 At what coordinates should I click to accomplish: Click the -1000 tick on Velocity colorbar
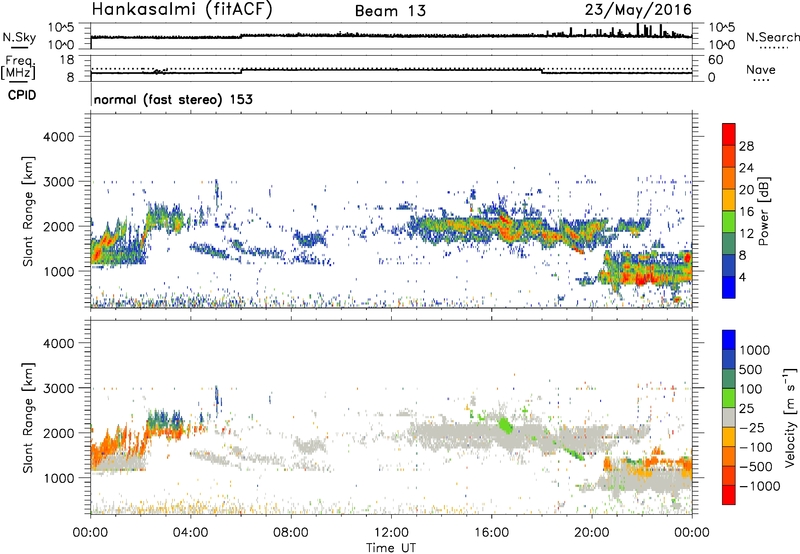(760, 486)
